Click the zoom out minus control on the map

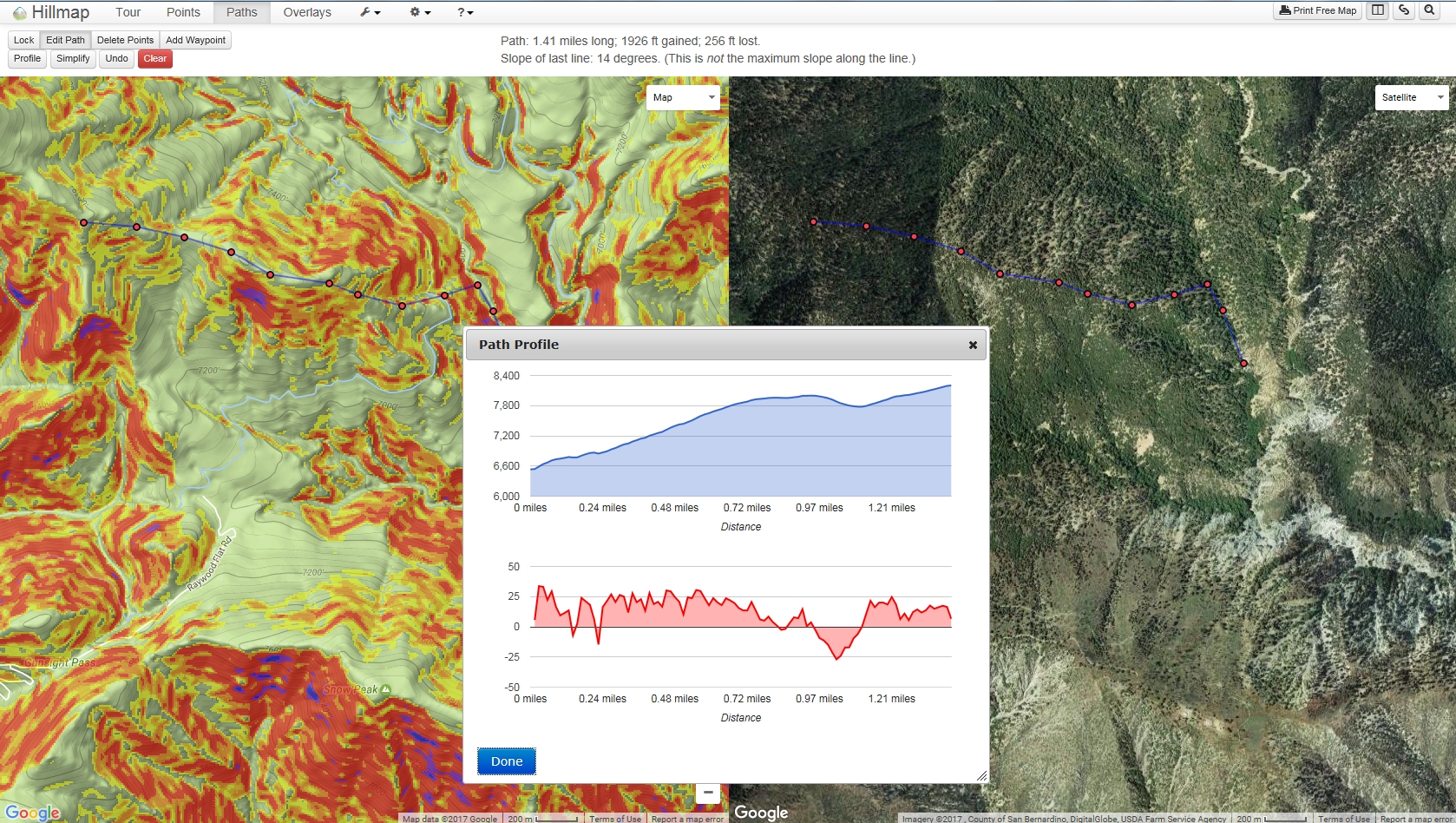click(x=708, y=793)
